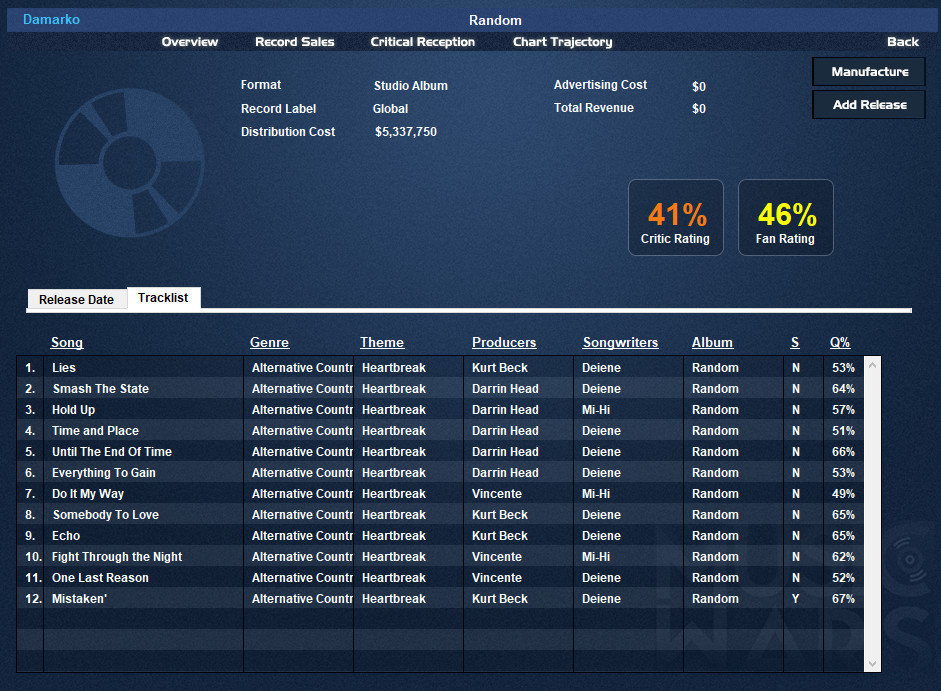Click the vinyl record album artwork icon
The image size is (941, 691).
[130, 163]
